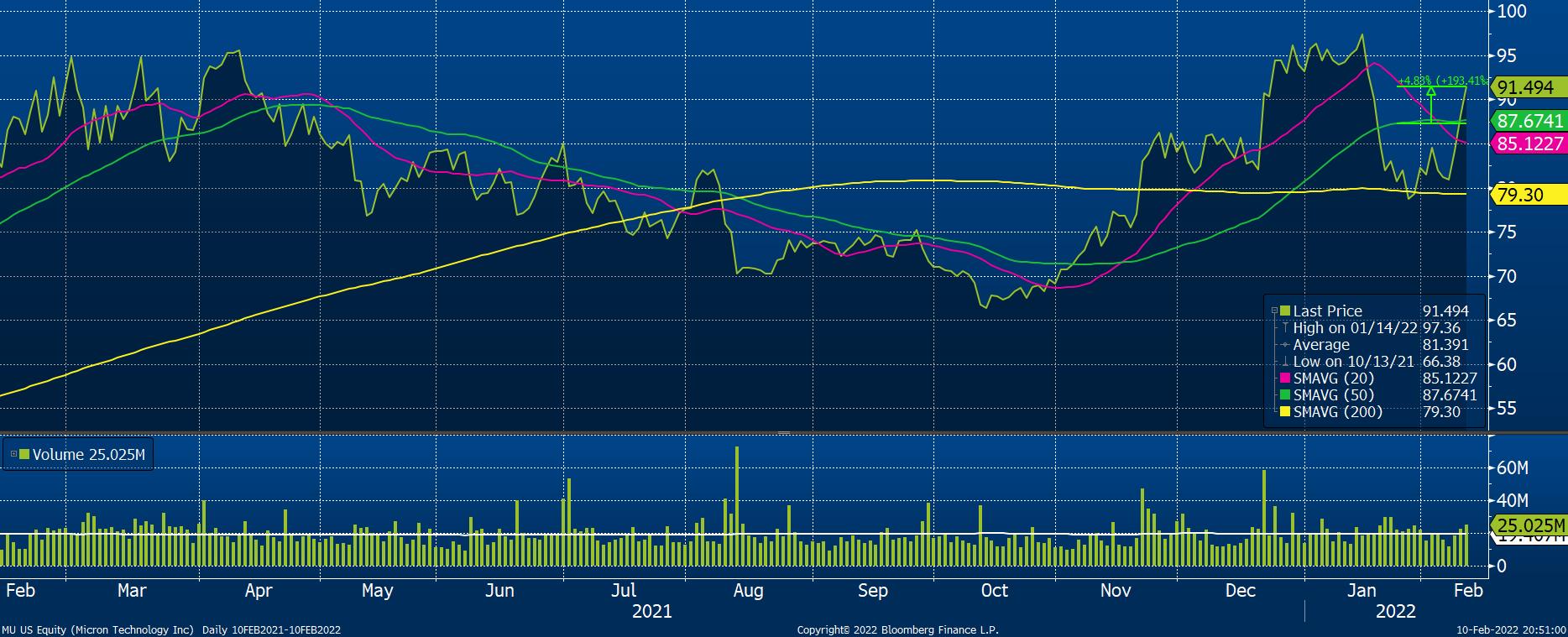Click the 'MU US Equity (Micron Technology Inc)' caption
1568x637 pixels.
[98, 629]
